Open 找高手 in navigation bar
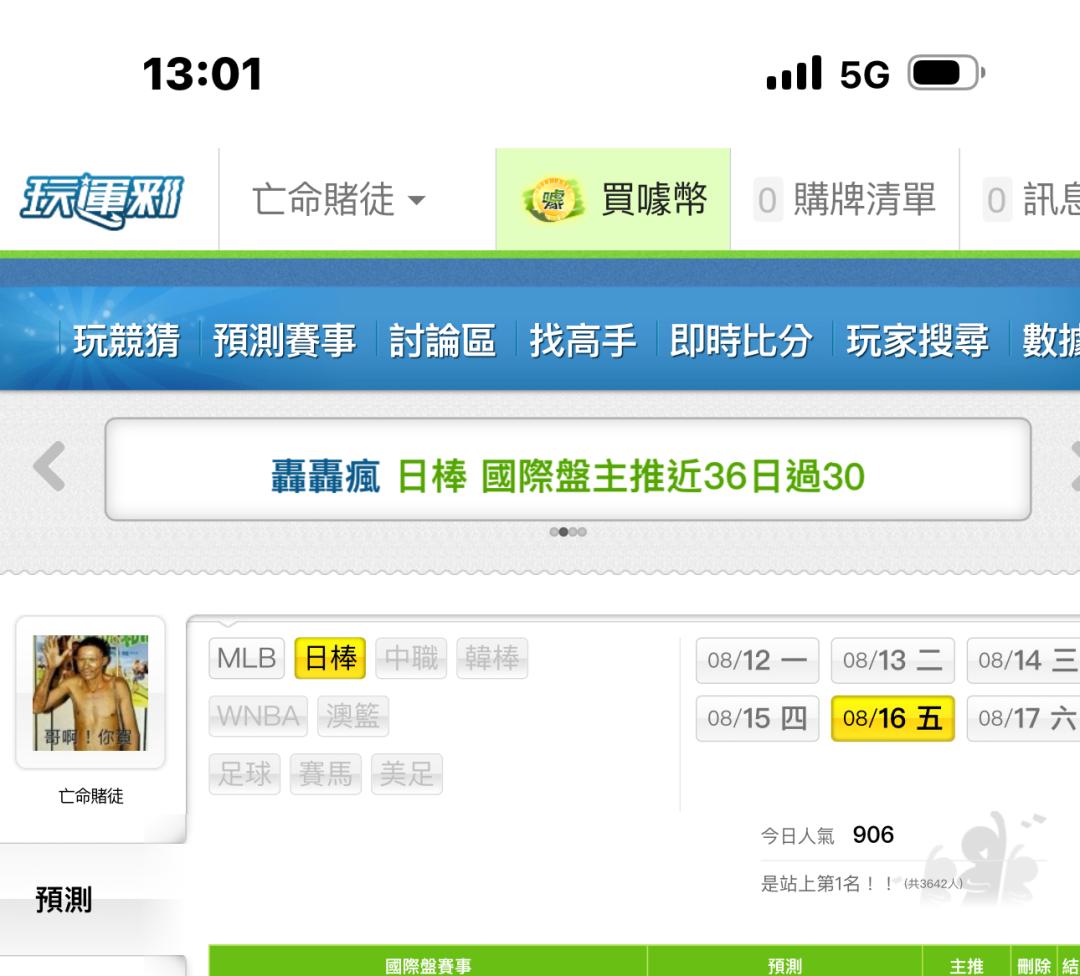1080x976 pixels. [583, 340]
